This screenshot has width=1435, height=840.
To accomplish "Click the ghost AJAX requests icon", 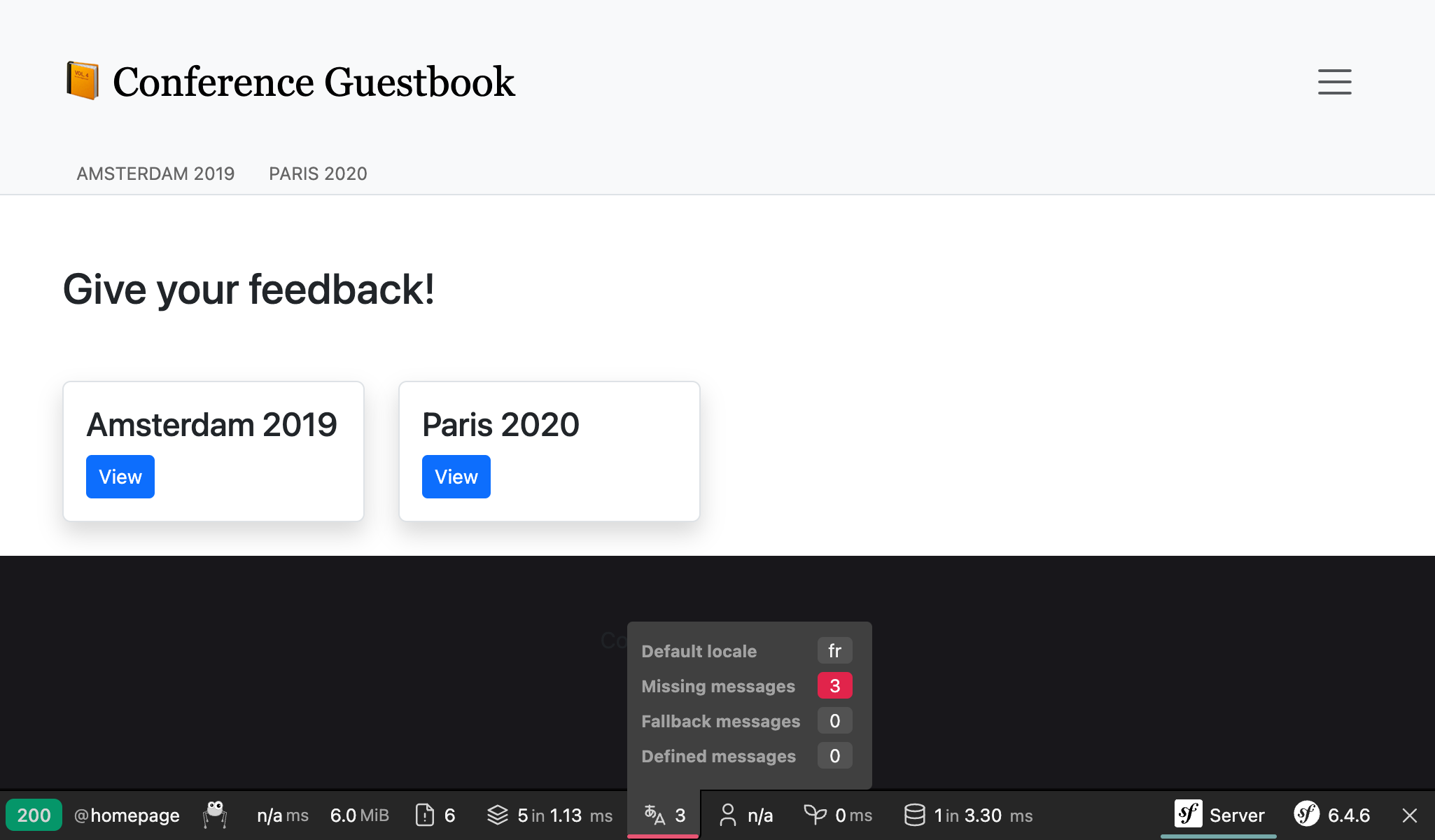I will [x=215, y=815].
